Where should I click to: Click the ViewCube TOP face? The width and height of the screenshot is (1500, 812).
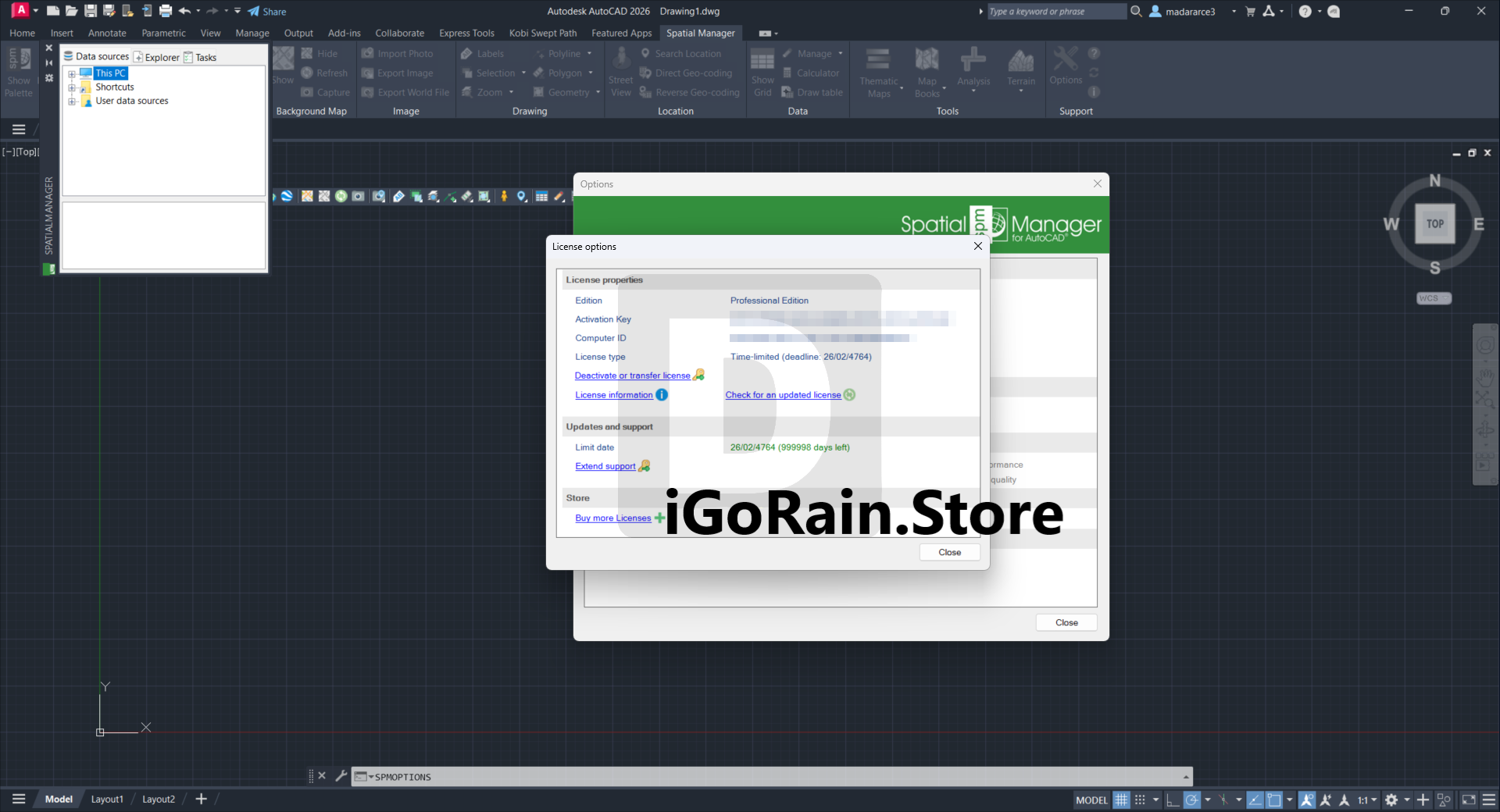(x=1434, y=224)
